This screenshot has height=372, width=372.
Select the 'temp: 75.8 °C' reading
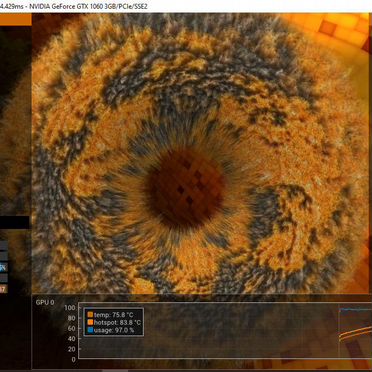pos(113,314)
